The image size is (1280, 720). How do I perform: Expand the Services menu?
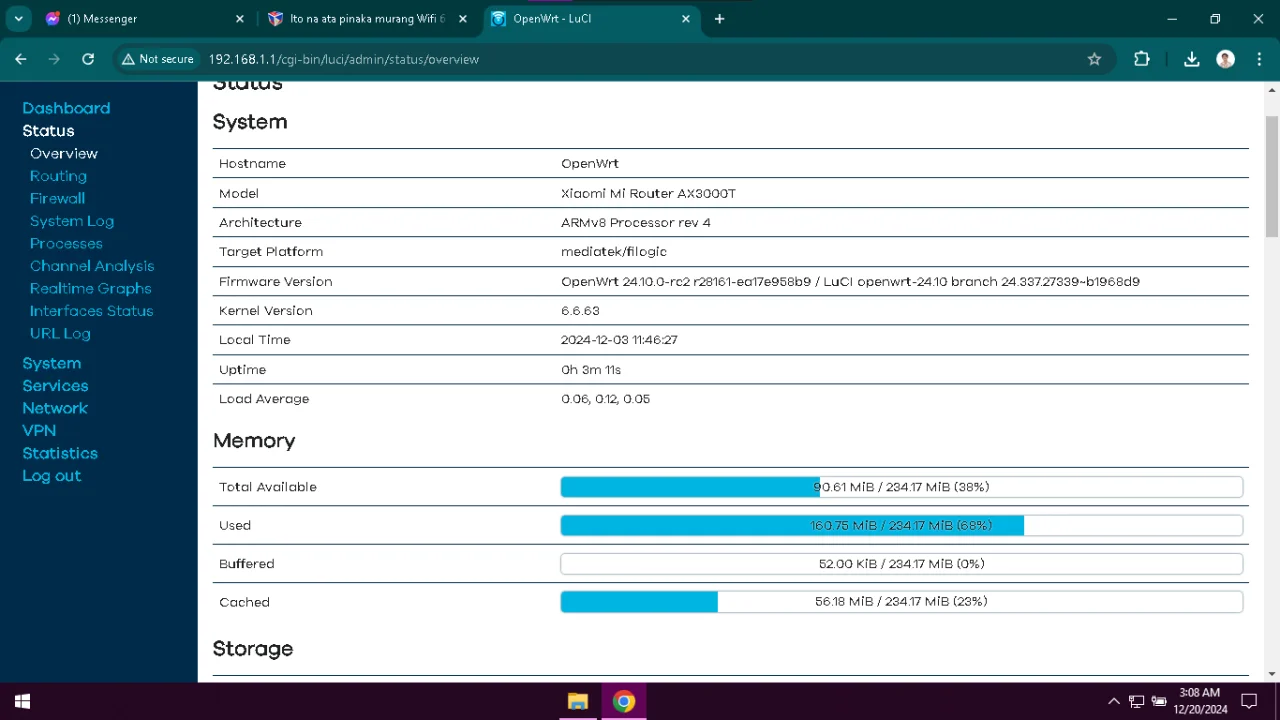[x=55, y=386]
